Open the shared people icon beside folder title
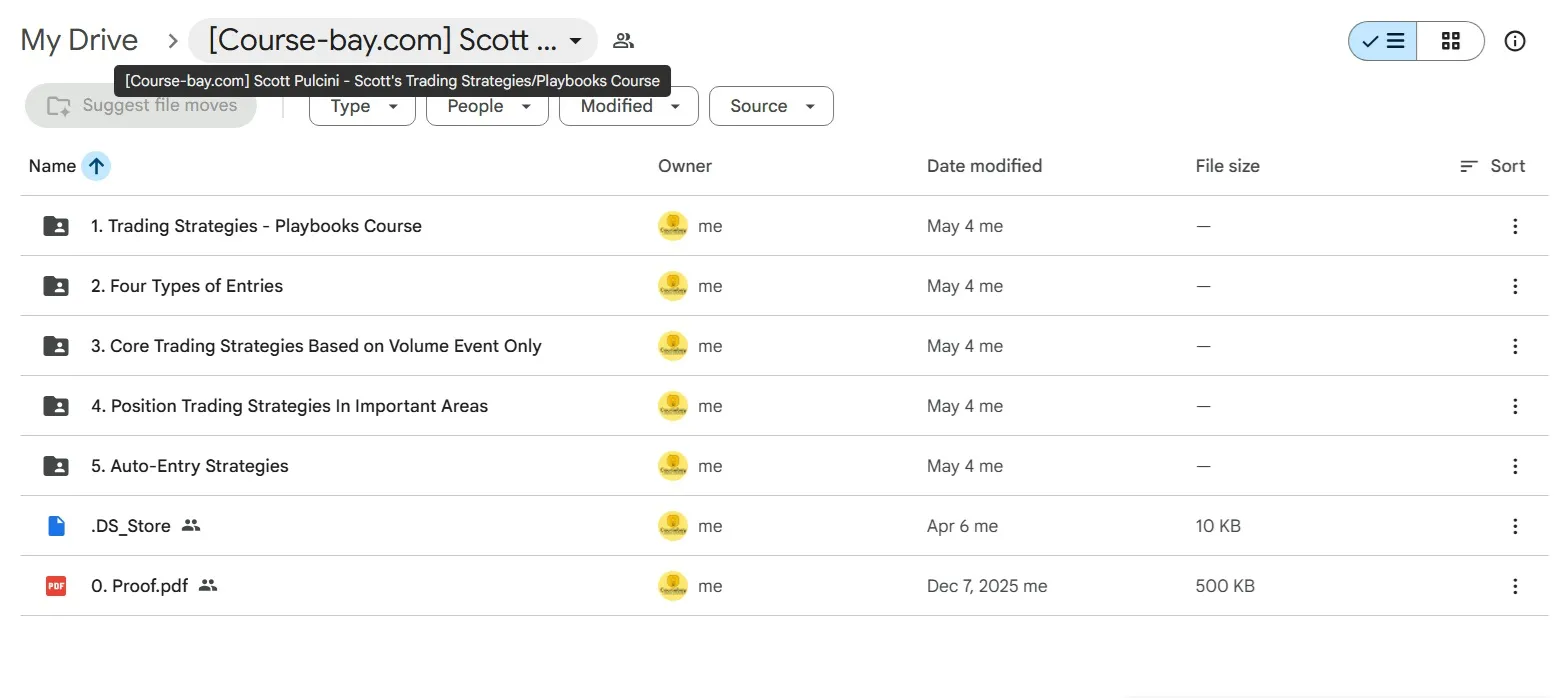The height and width of the screenshot is (698, 1564). [x=623, y=41]
